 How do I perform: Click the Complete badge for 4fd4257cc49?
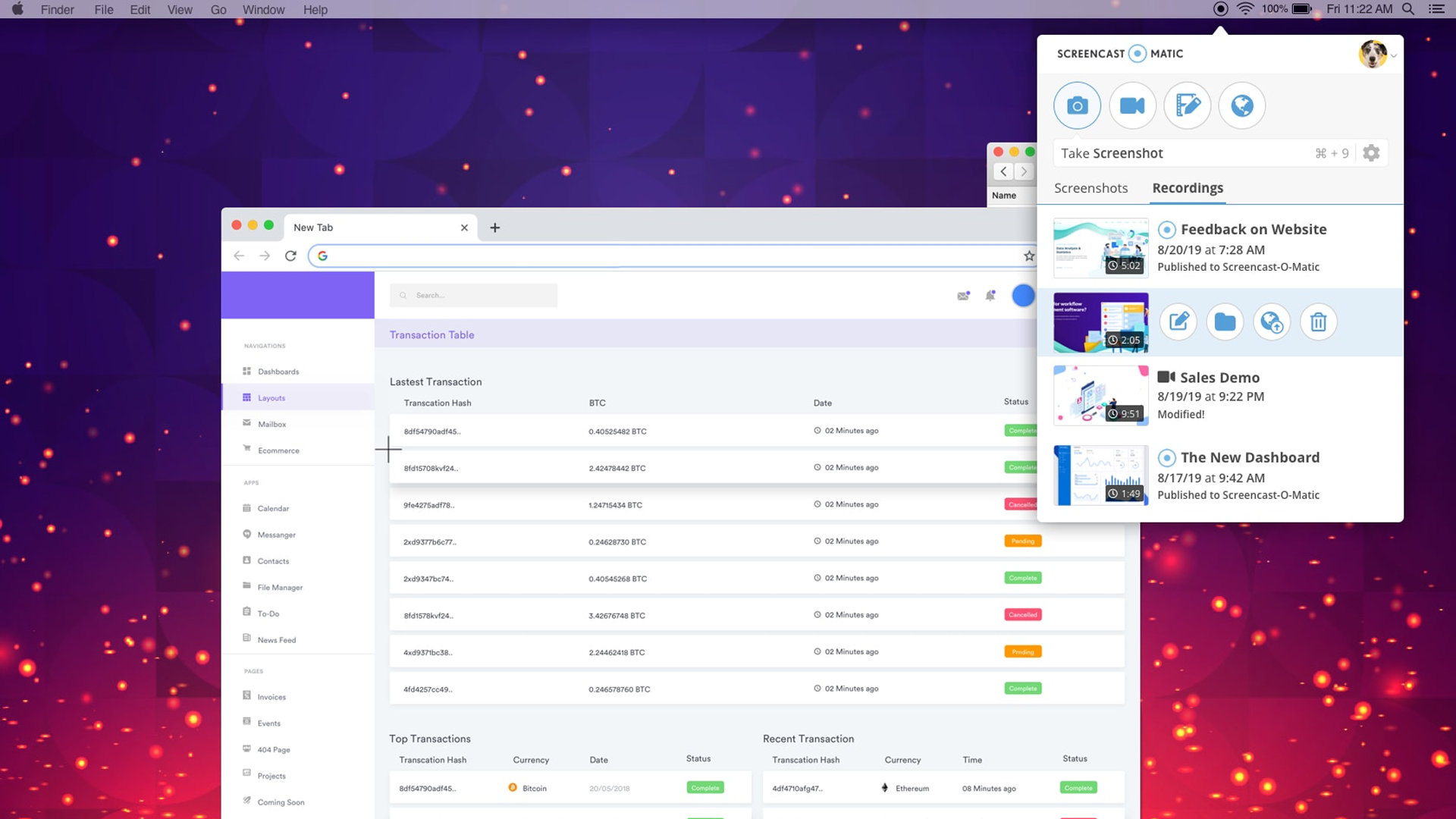1023,689
